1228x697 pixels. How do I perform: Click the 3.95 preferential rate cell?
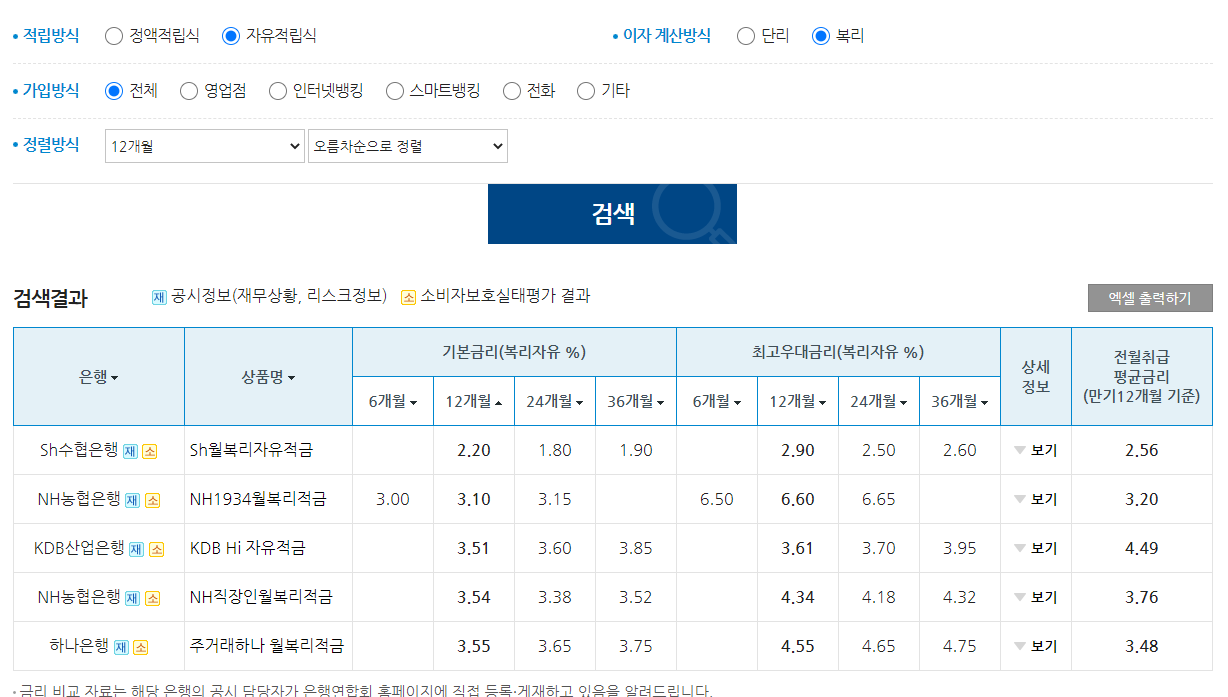960,549
